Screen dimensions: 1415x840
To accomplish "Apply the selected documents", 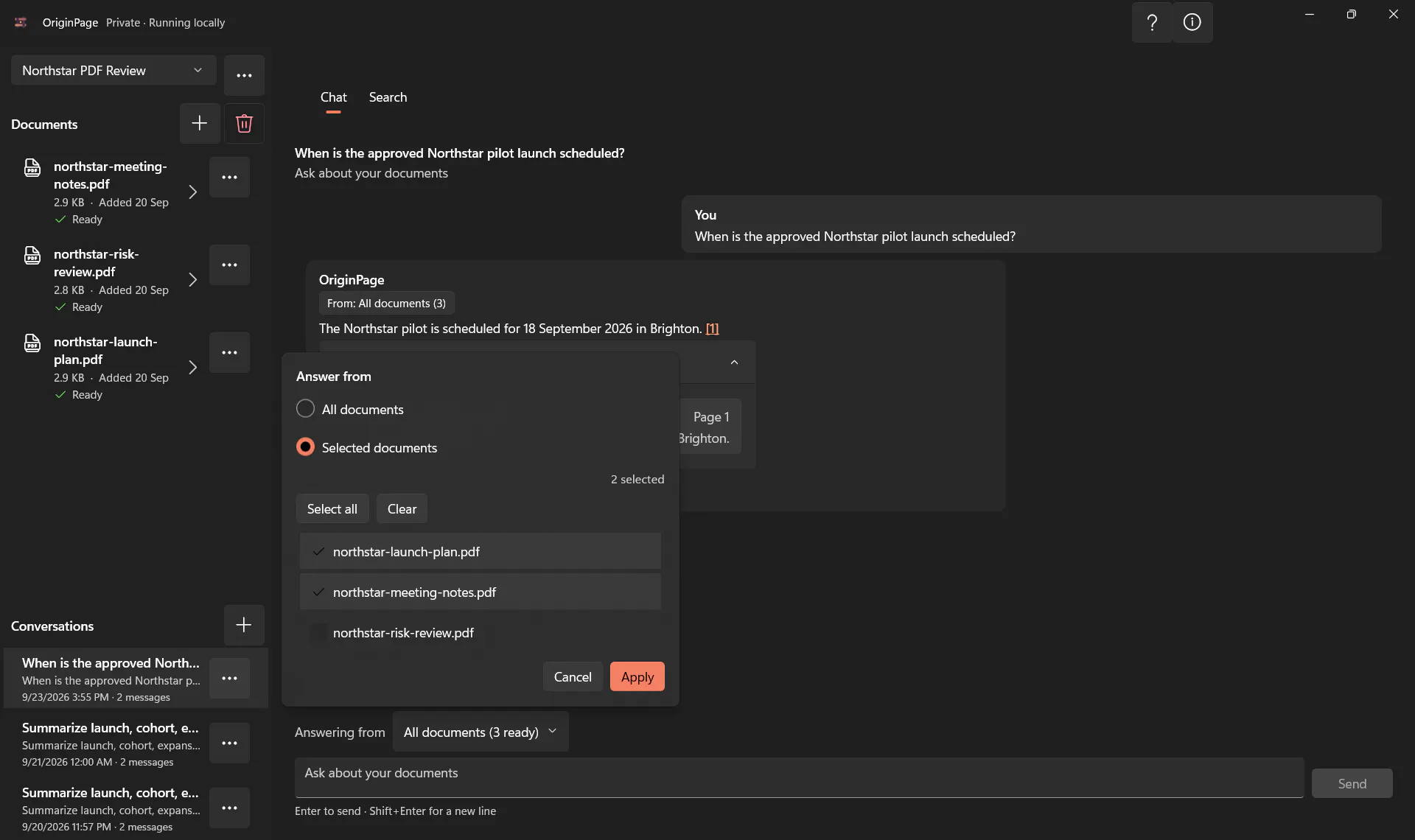I will (637, 676).
